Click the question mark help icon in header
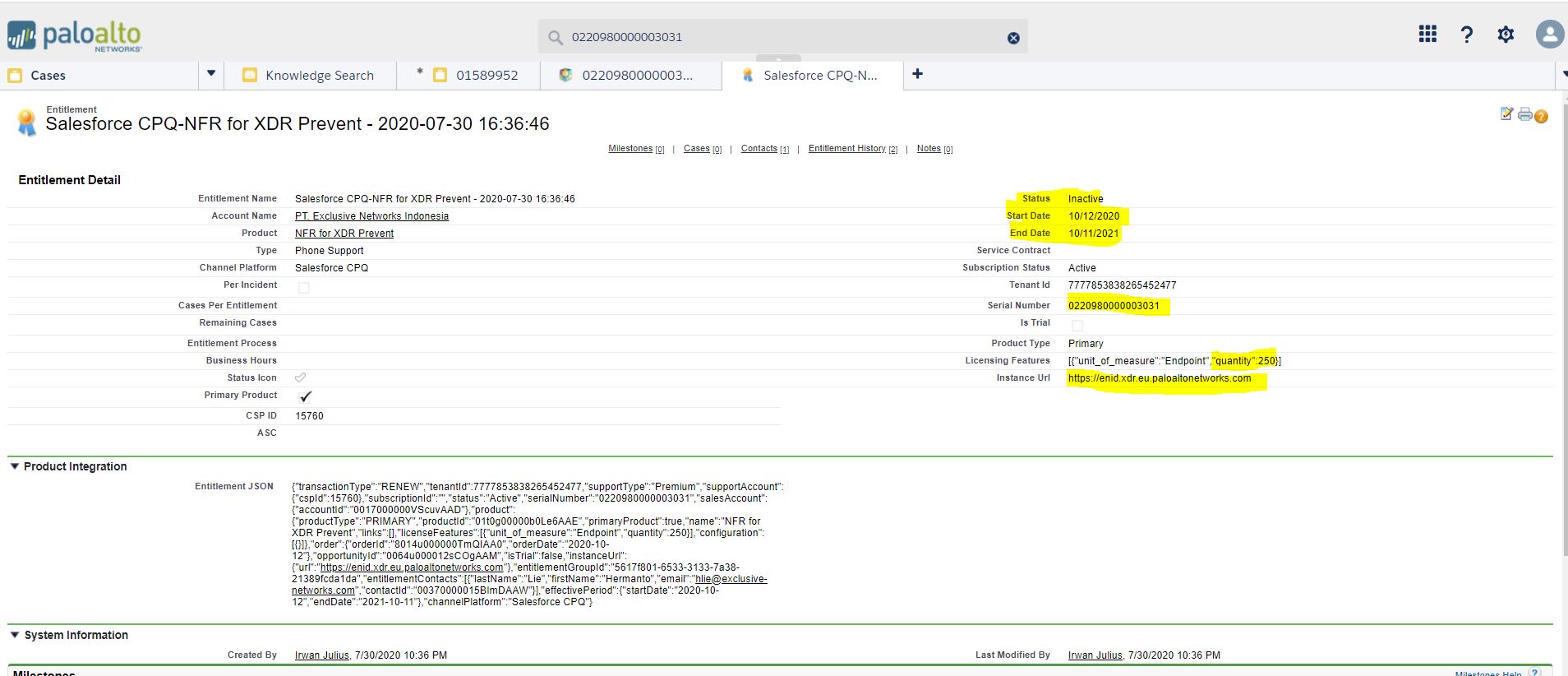 (x=1466, y=35)
